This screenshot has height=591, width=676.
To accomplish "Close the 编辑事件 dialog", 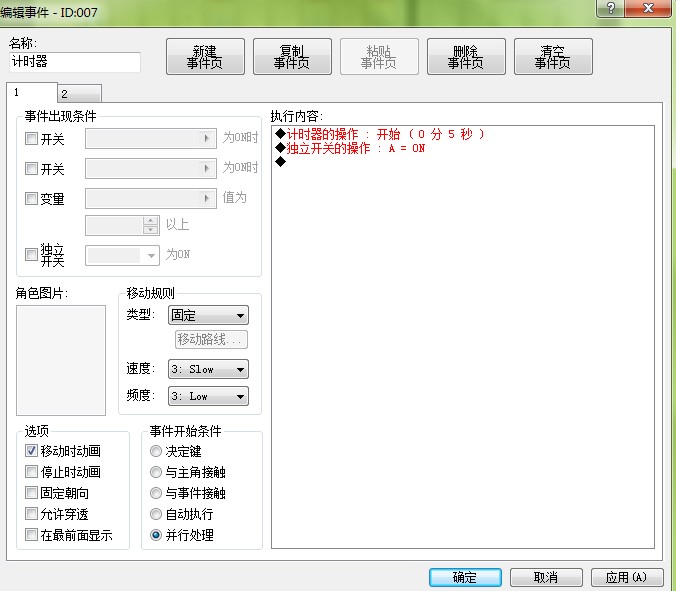I will click(x=648, y=8).
